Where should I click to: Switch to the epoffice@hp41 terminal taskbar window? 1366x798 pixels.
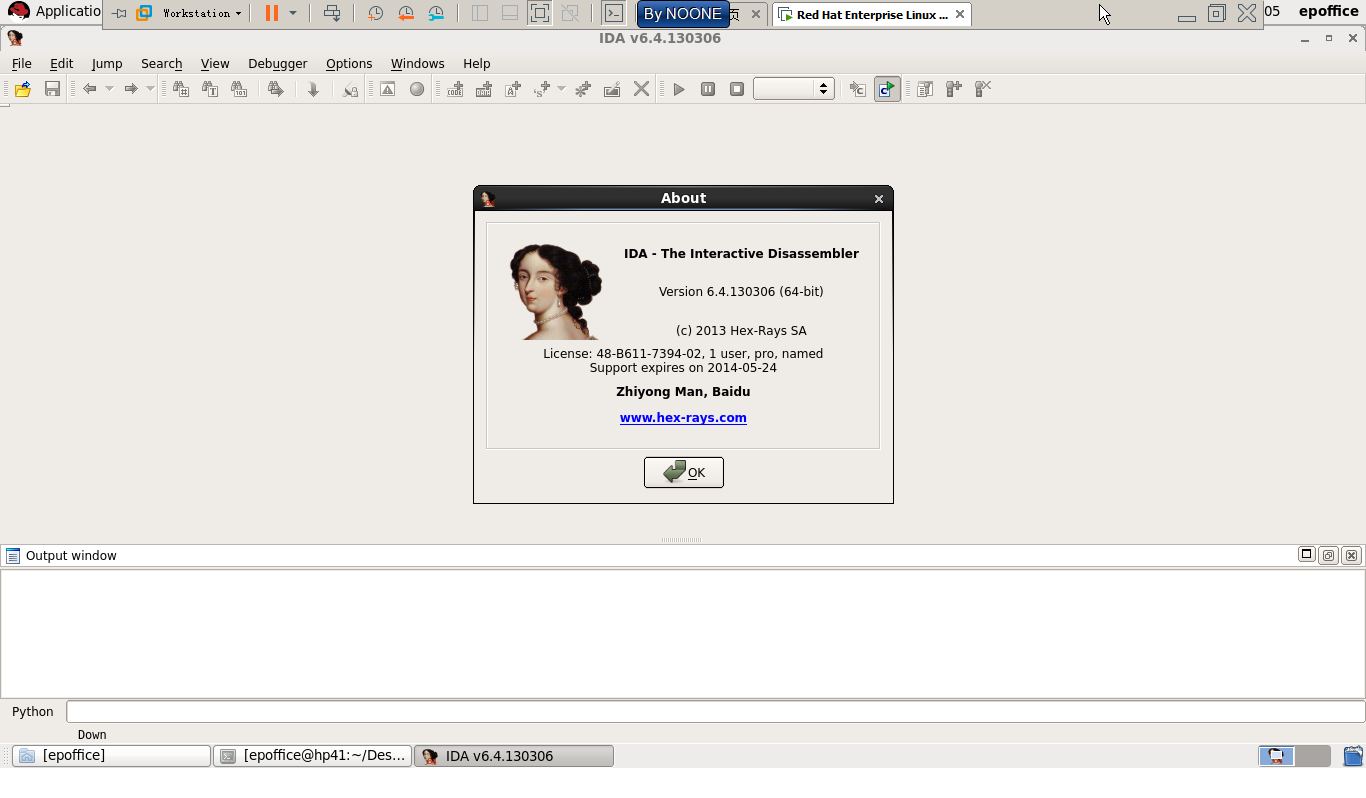pyautogui.click(x=313, y=756)
